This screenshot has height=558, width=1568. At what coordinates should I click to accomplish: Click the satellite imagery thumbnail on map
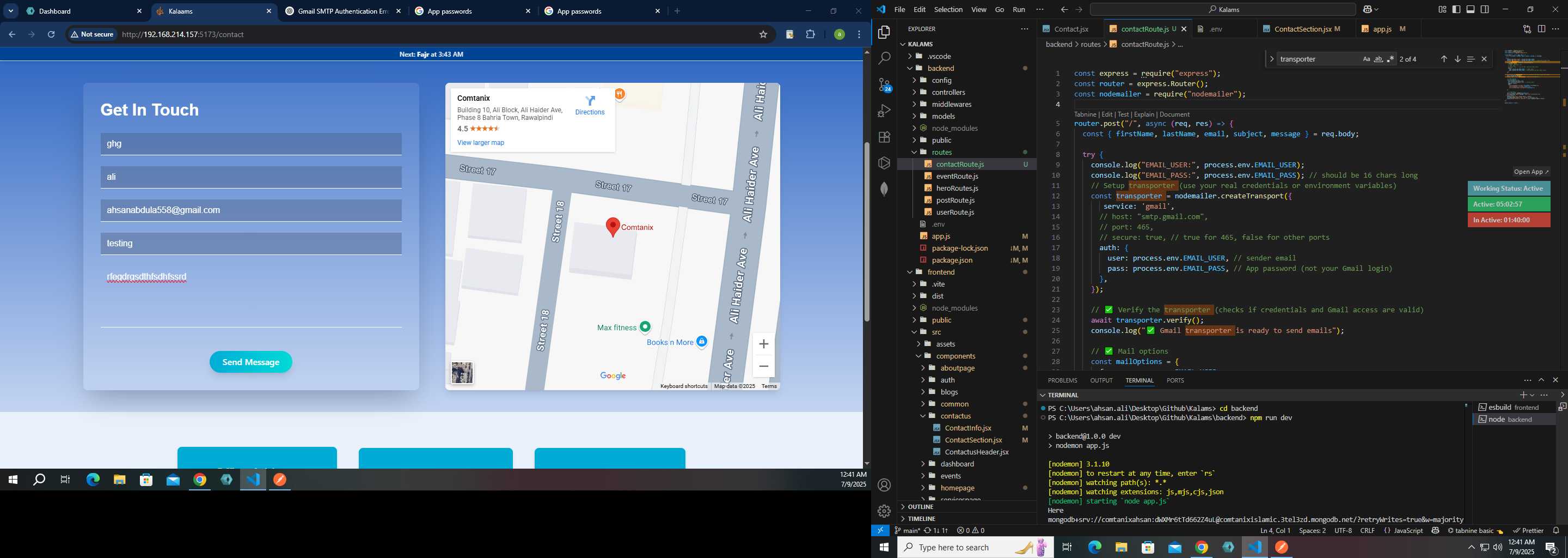tap(462, 373)
